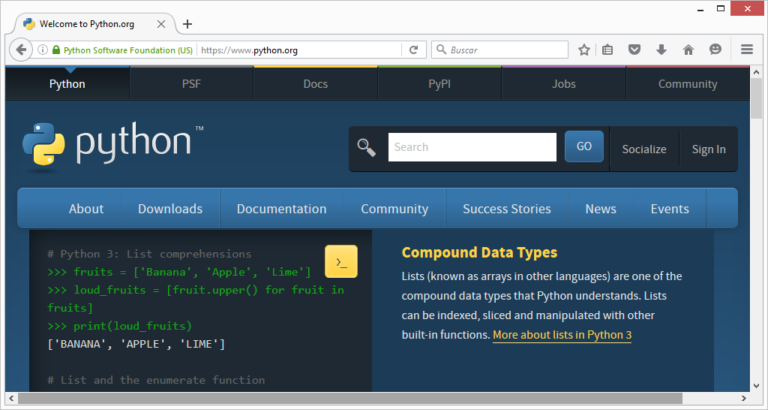768x410 pixels.
Task: Launch the interactive shell yellow button
Action: (341, 261)
